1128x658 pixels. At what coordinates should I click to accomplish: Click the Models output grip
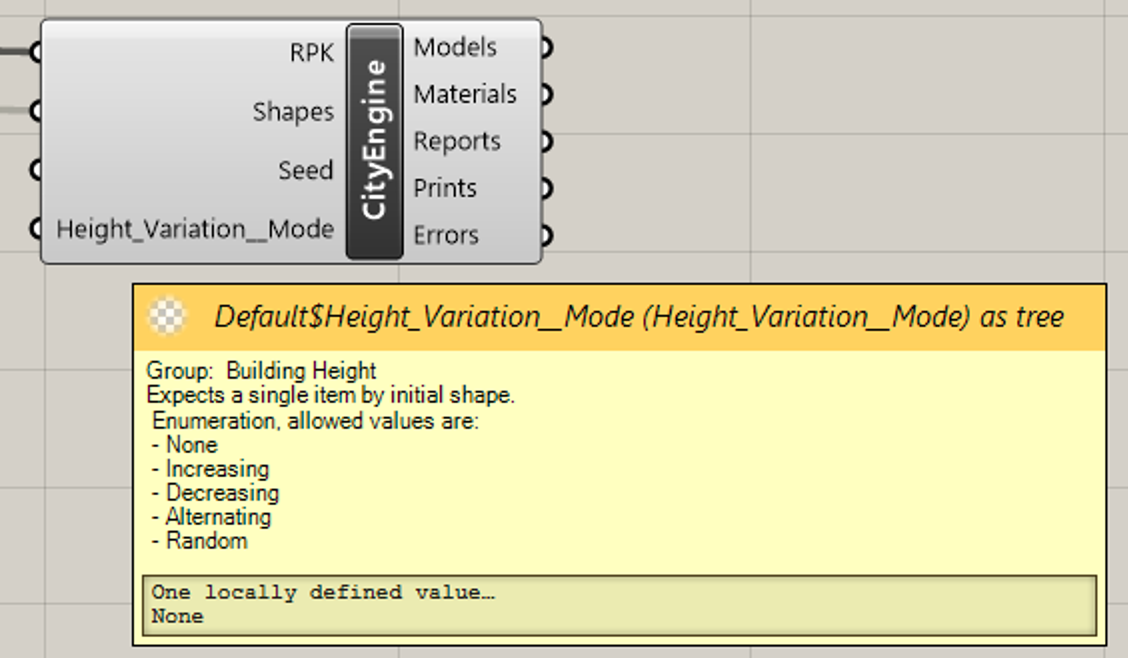coord(546,47)
